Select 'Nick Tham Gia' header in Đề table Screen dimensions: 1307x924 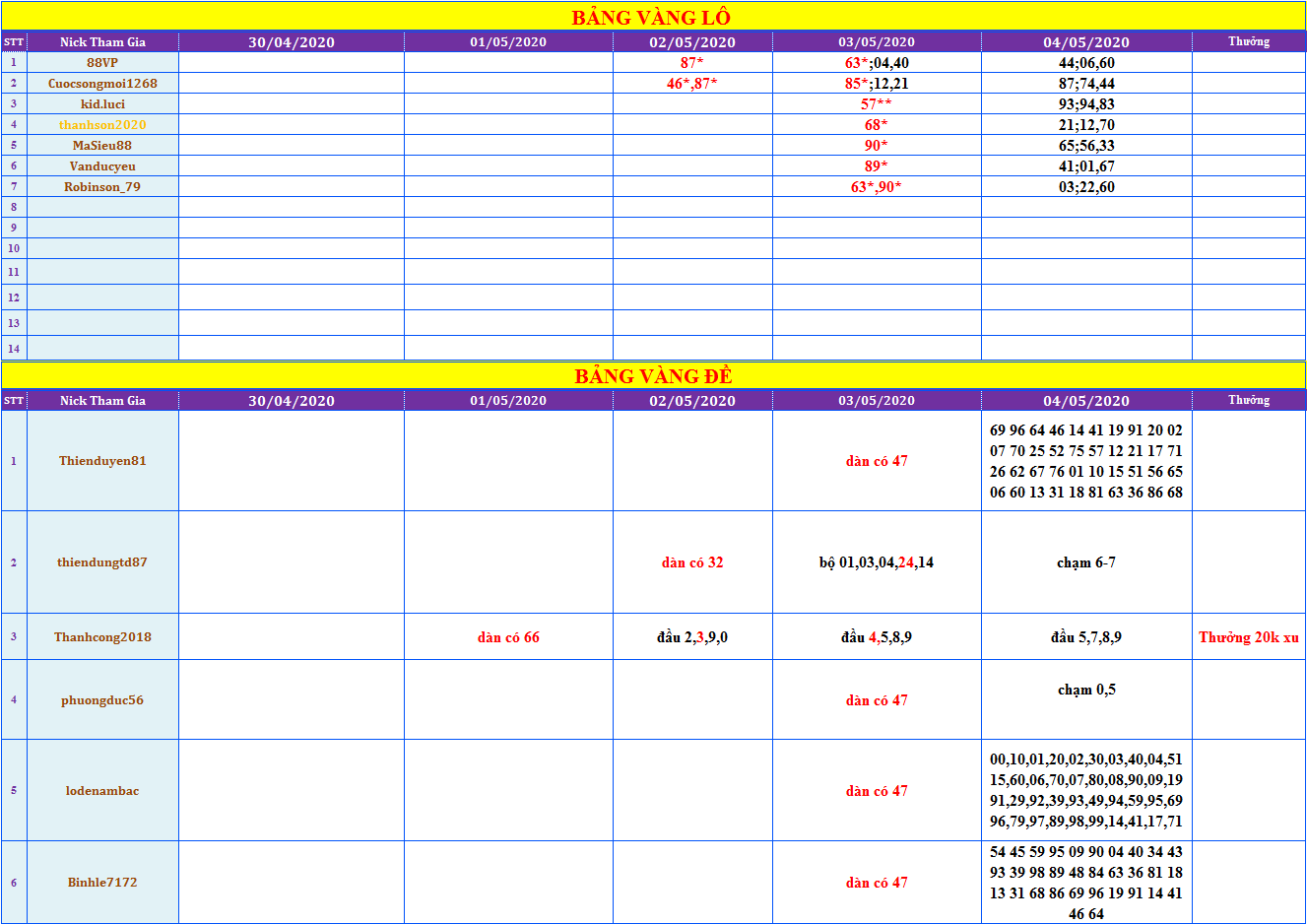tap(102, 400)
